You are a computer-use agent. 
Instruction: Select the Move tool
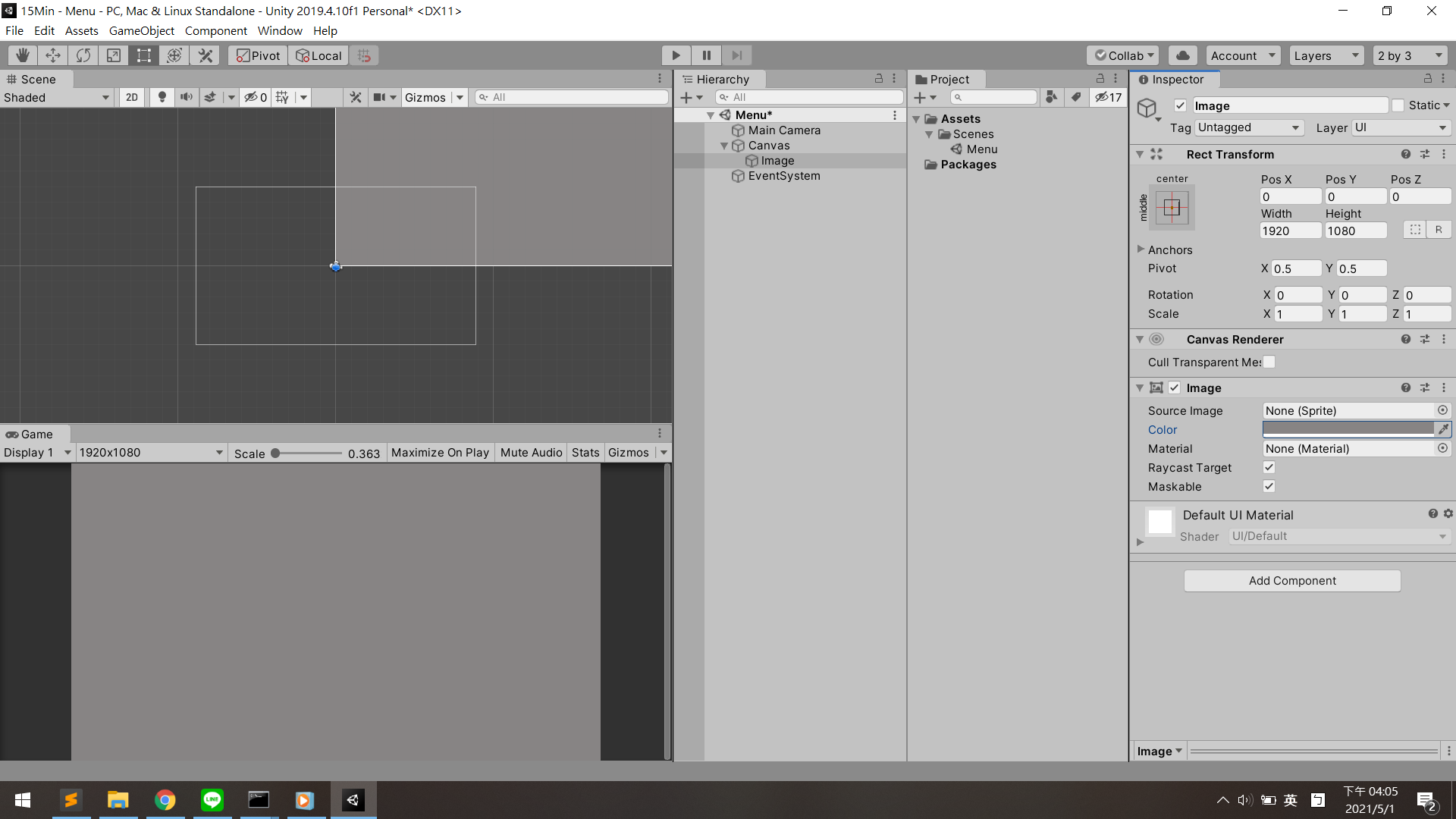[53, 55]
